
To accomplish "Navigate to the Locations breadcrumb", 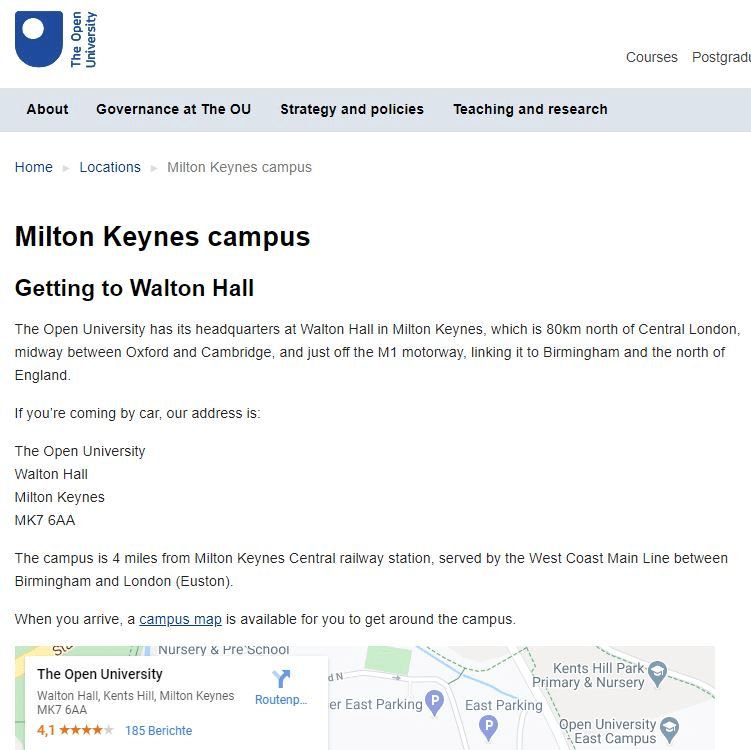I will coord(110,167).
